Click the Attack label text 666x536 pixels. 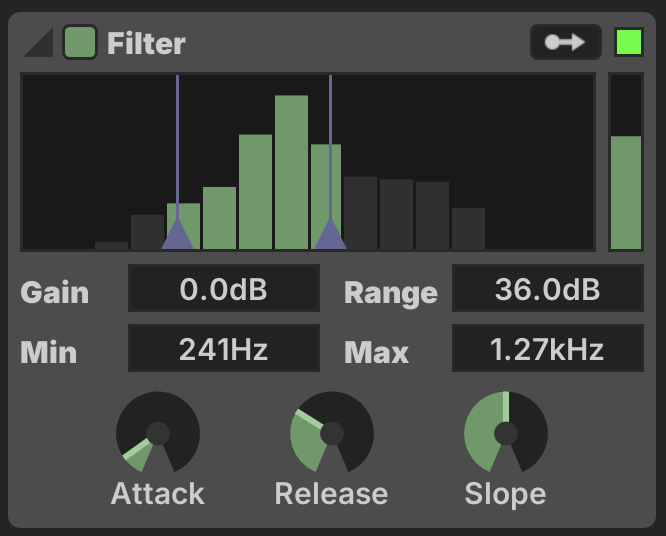pyautogui.click(x=158, y=494)
